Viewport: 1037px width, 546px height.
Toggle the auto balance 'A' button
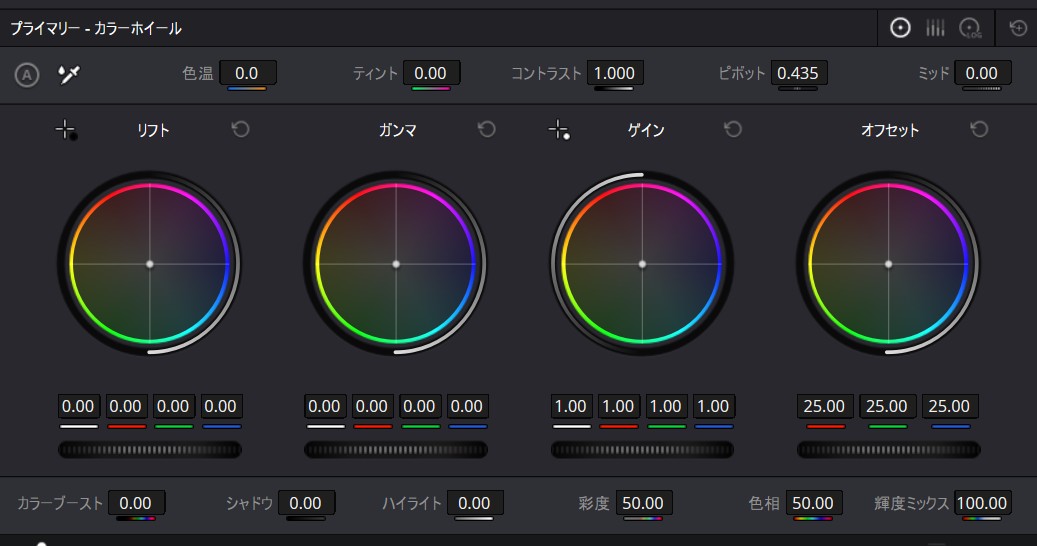coord(27,74)
